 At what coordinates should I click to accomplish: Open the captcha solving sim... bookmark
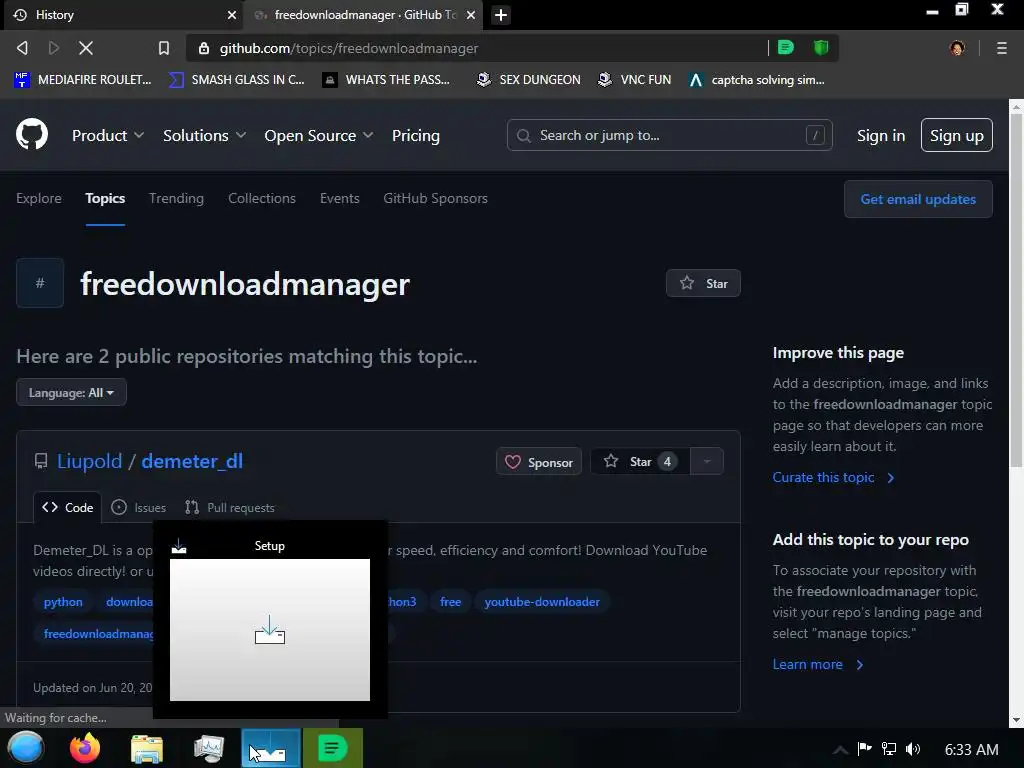tap(758, 80)
